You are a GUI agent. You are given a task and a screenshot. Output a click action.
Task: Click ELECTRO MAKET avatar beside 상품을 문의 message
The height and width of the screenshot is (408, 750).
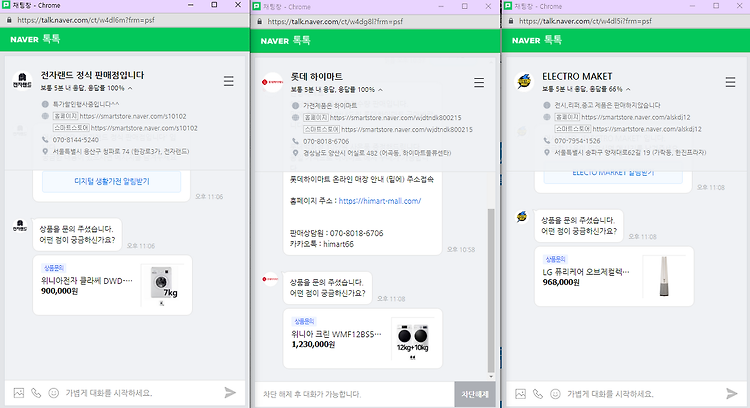coord(521,217)
